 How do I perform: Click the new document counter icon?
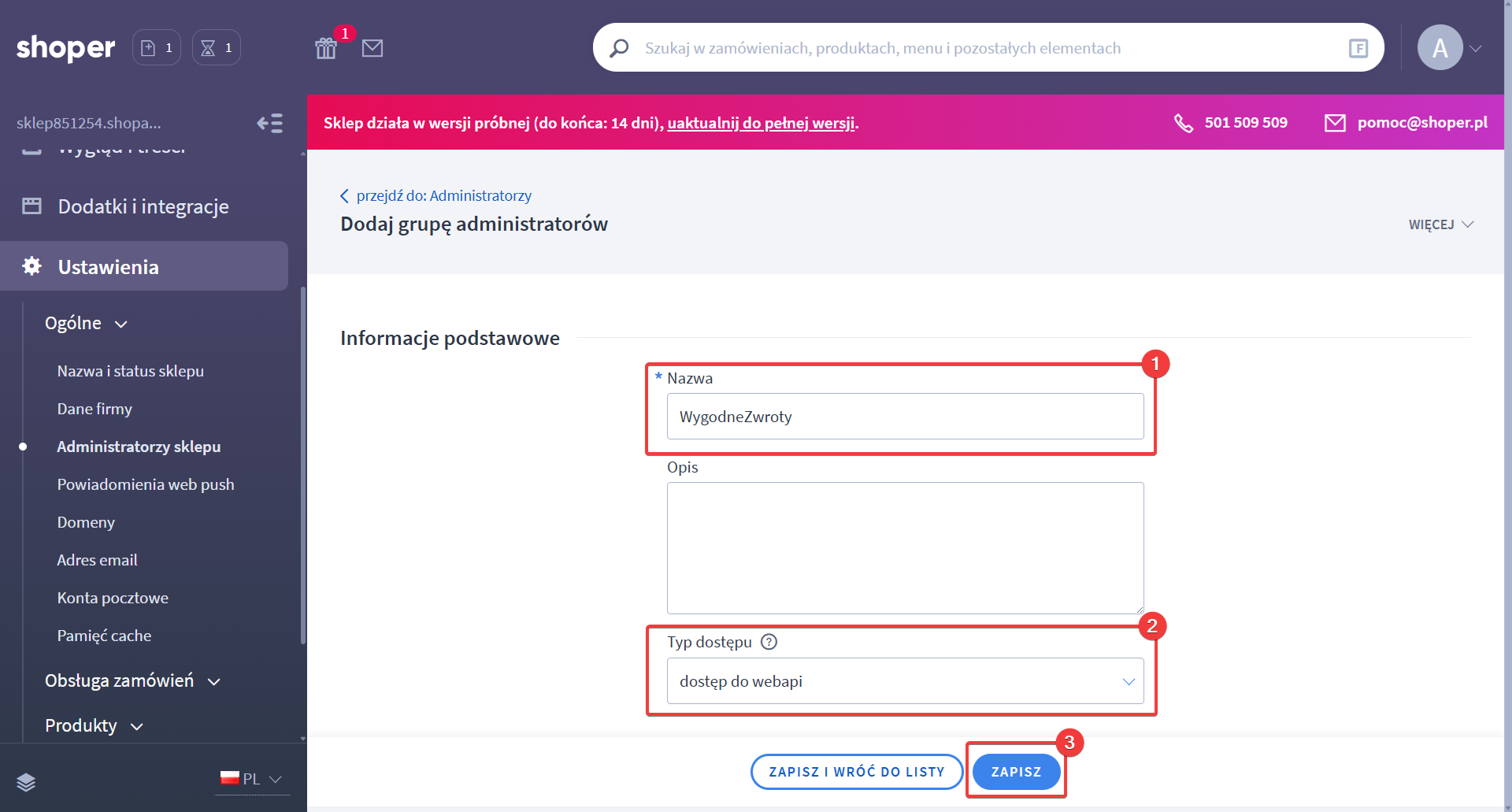(x=156, y=48)
